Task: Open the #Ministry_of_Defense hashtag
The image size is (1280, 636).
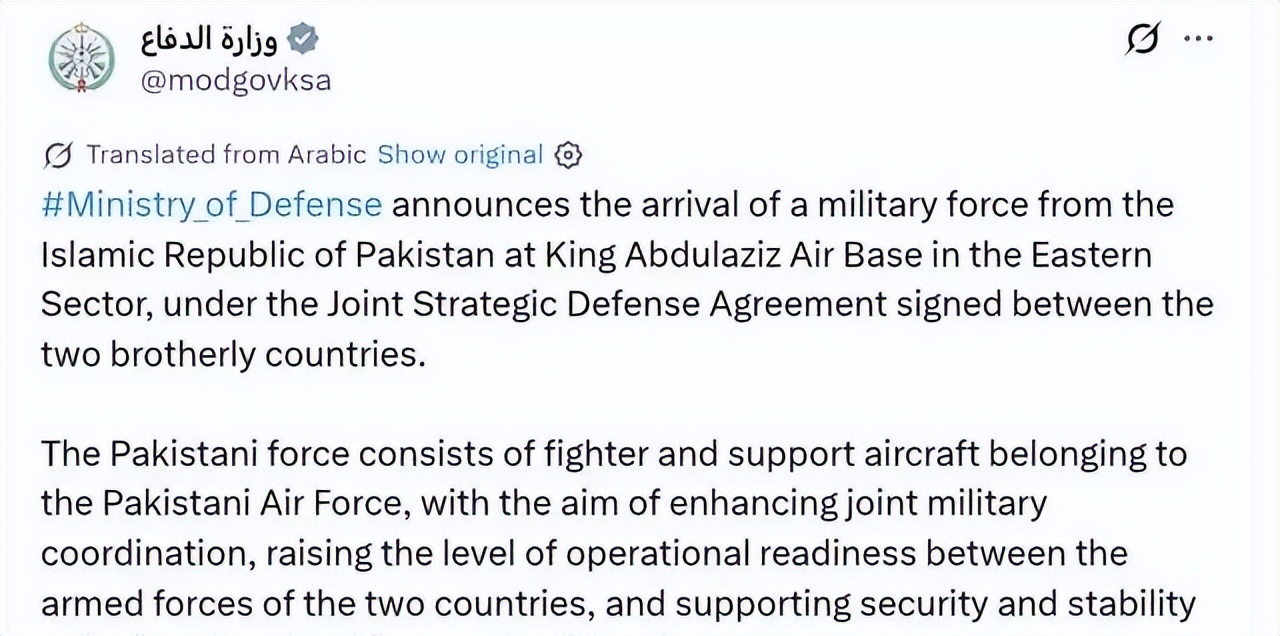Action: pos(211,205)
